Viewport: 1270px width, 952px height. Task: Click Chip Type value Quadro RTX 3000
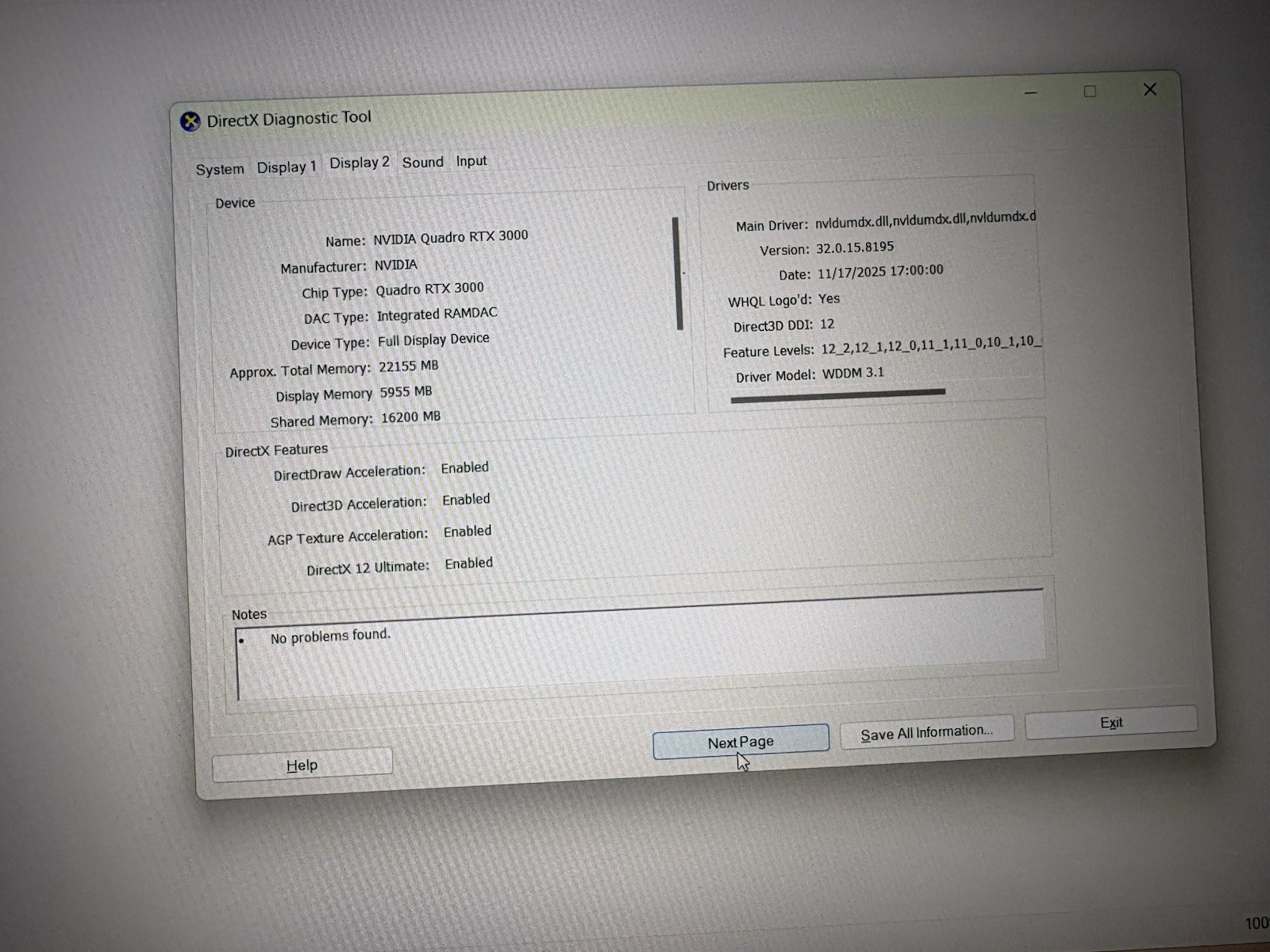429,289
